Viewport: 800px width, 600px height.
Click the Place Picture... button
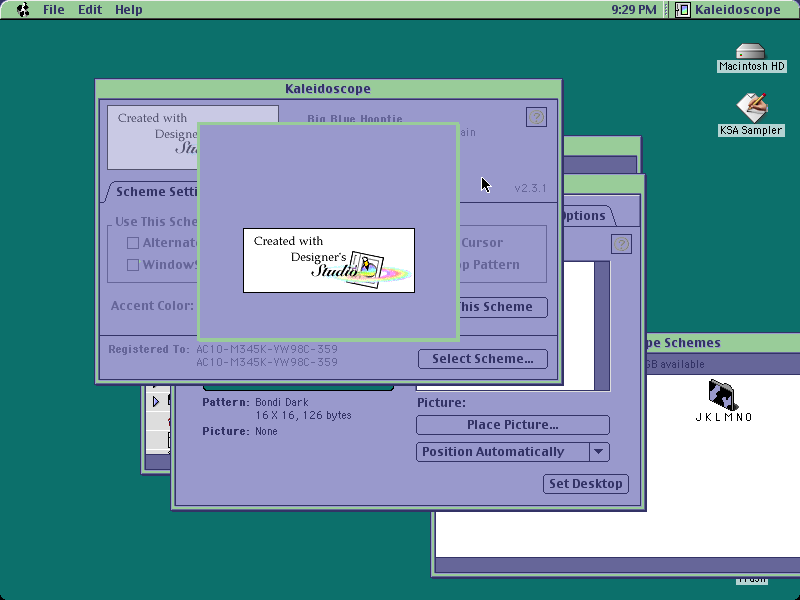pos(513,424)
